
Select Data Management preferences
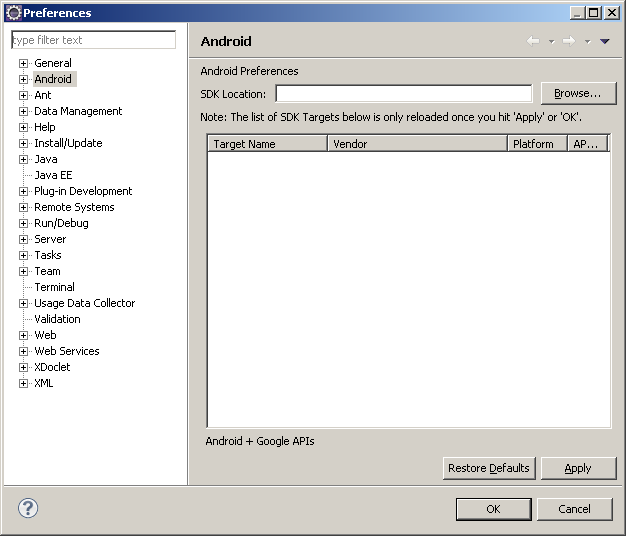pyautogui.click(x=78, y=111)
